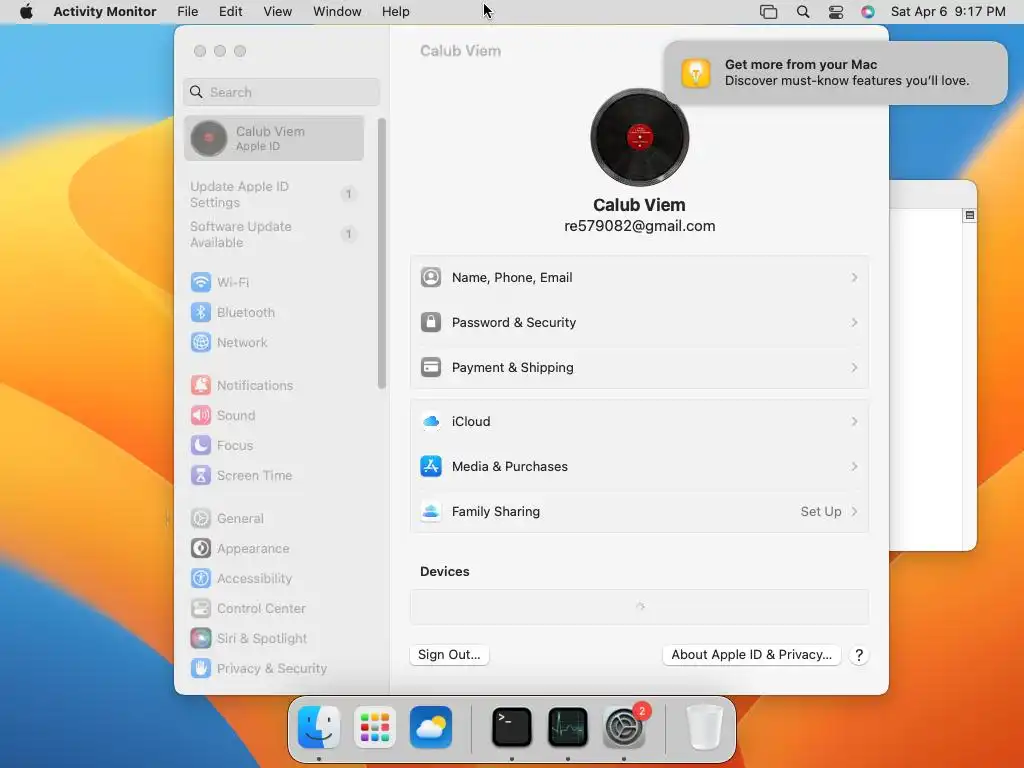Viewport: 1024px width, 768px height.
Task: Click the Family Sharing icon
Action: pyautogui.click(x=430, y=511)
